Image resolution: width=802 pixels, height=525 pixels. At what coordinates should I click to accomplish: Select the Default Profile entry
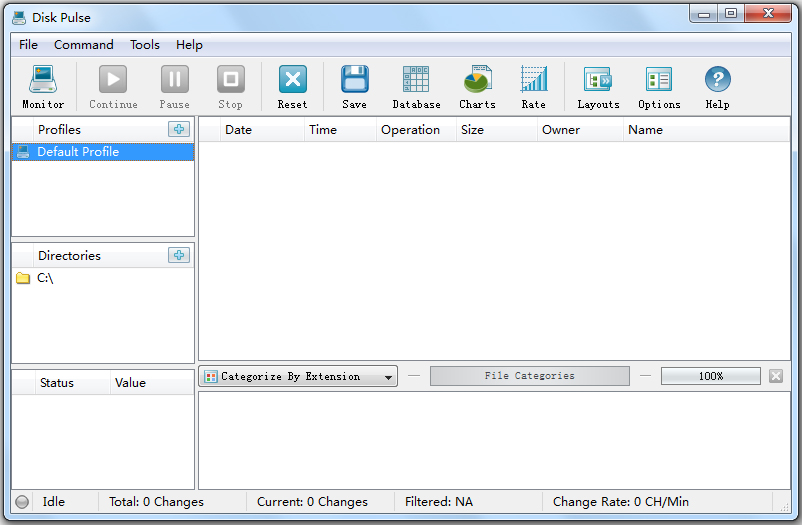[103, 152]
